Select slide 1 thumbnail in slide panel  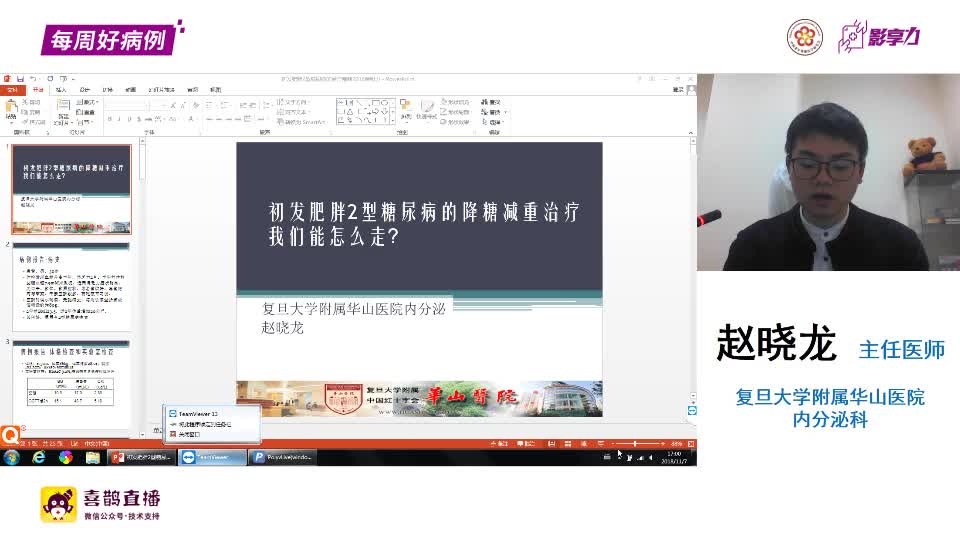[x=72, y=189]
